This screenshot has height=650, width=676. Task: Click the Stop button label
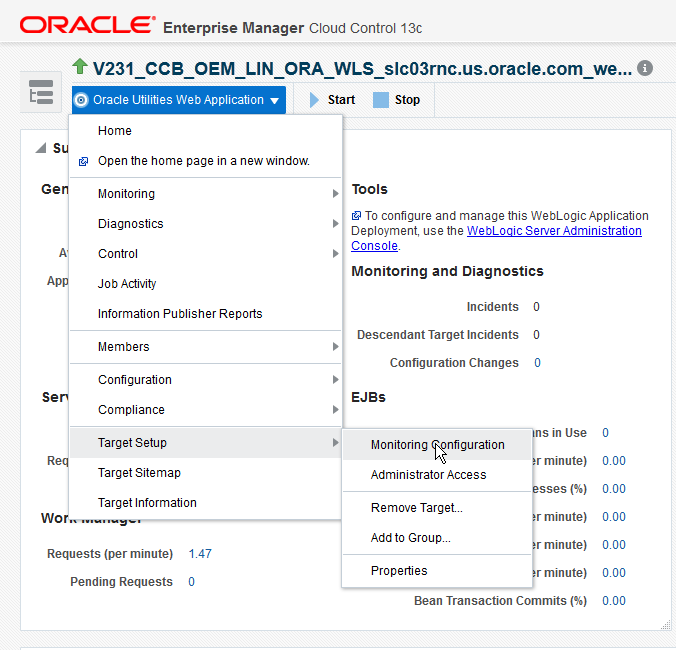pos(407,100)
